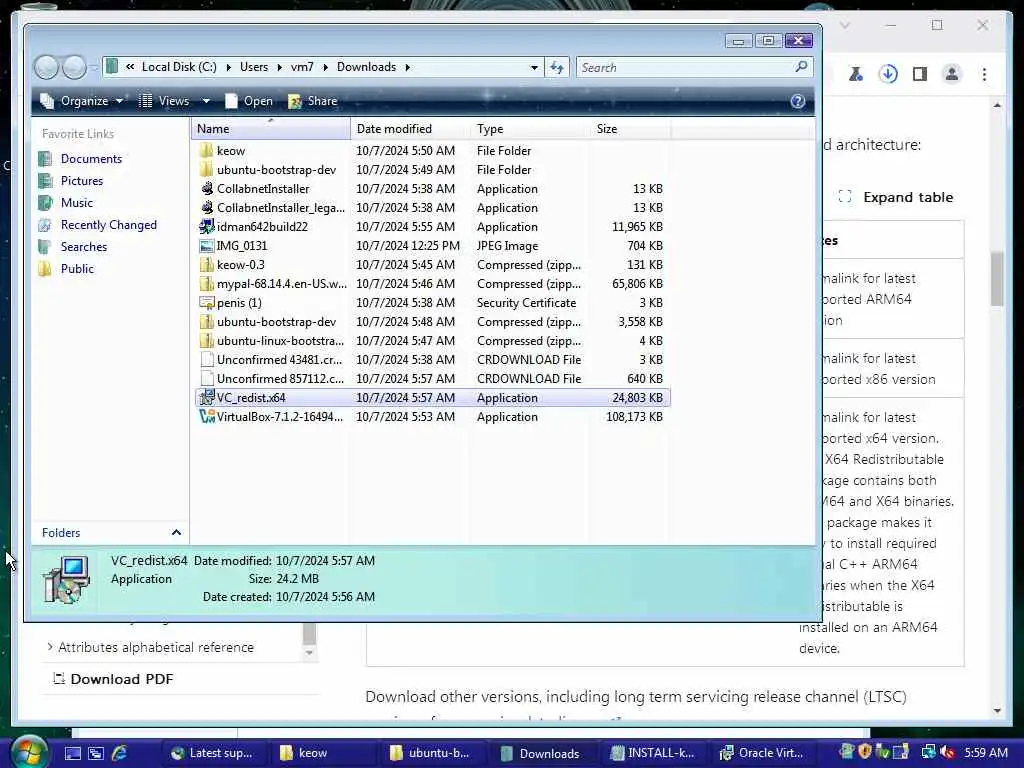The height and width of the screenshot is (768, 1024).
Task: Click the Back navigation arrow in Explorer
Action: point(46,67)
